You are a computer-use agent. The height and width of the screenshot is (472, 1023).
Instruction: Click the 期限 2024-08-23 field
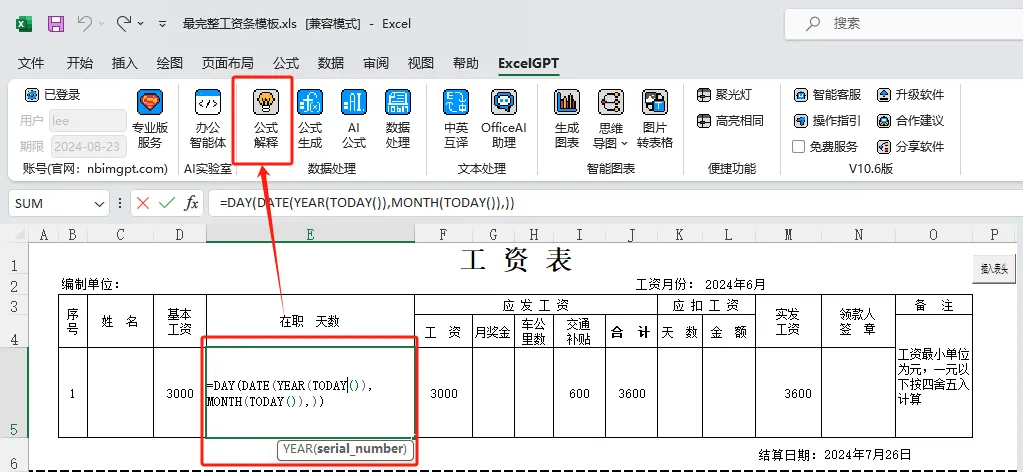[x=88, y=146]
